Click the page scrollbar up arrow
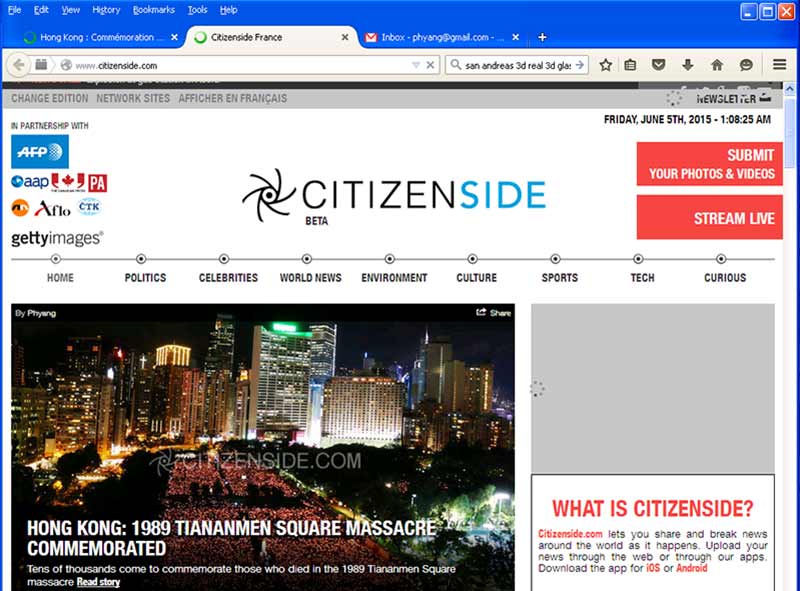Viewport: 800px width, 591px height. pyautogui.click(x=790, y=89)
